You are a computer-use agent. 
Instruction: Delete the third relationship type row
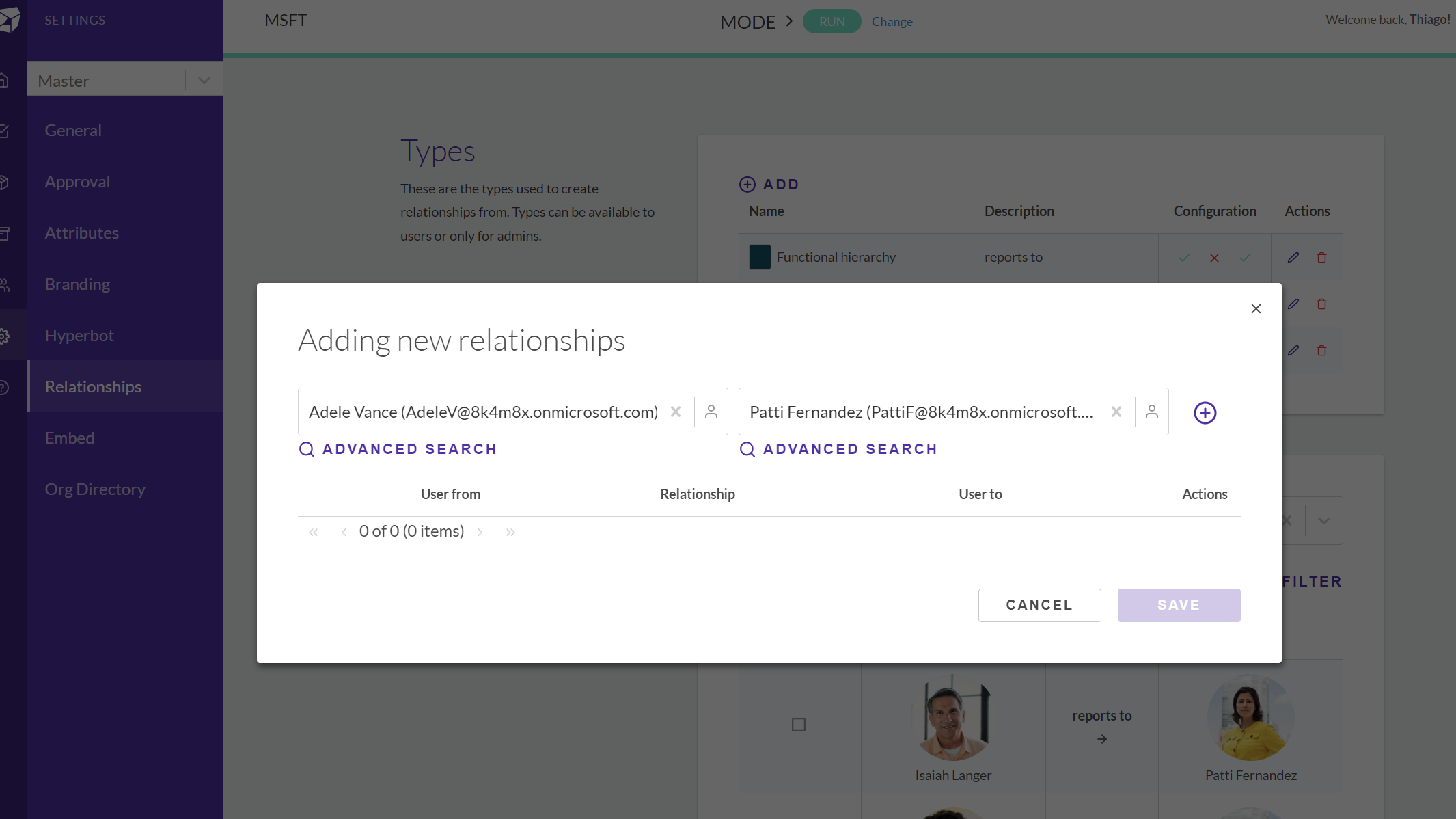pyautogui.click(x=1321, y=351)
